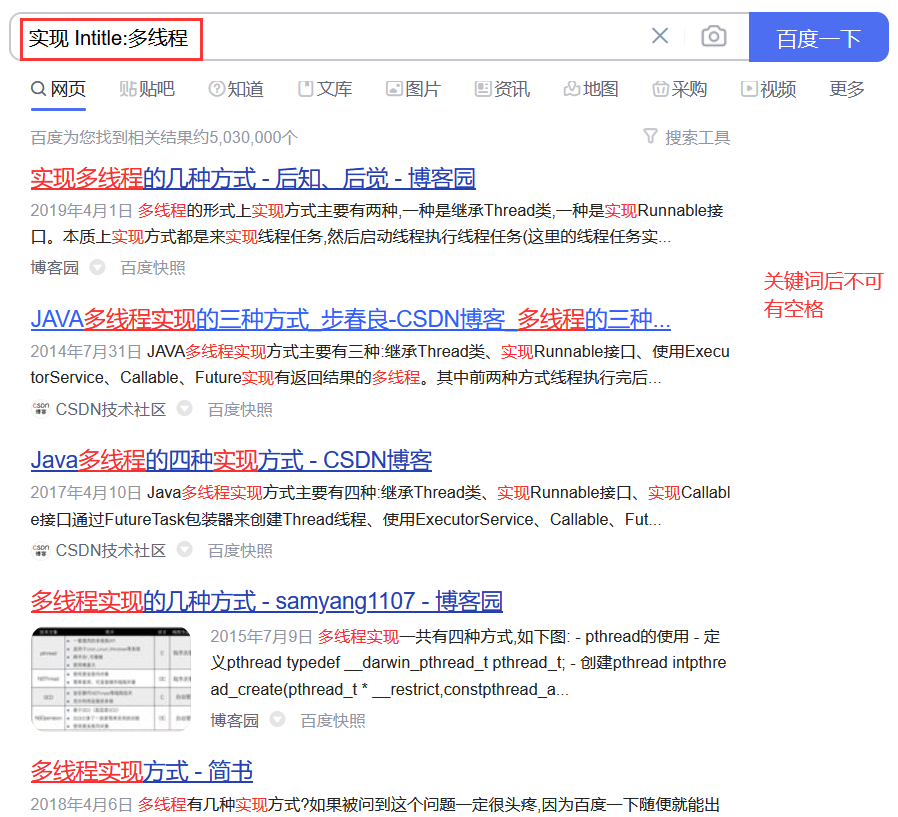Expand dropdown arrow under Java多线程的四种实现方式 result
This screenshot has height=817, width=898.
[x=184, y=549]
